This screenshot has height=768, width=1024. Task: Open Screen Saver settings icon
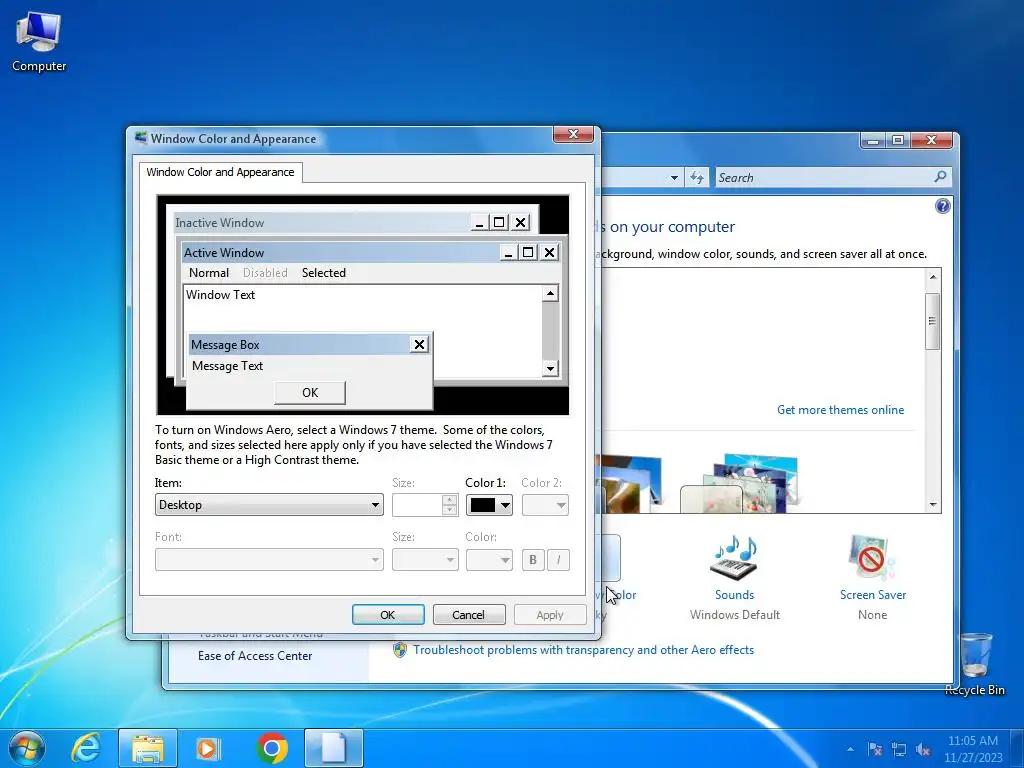coord(872,558)
